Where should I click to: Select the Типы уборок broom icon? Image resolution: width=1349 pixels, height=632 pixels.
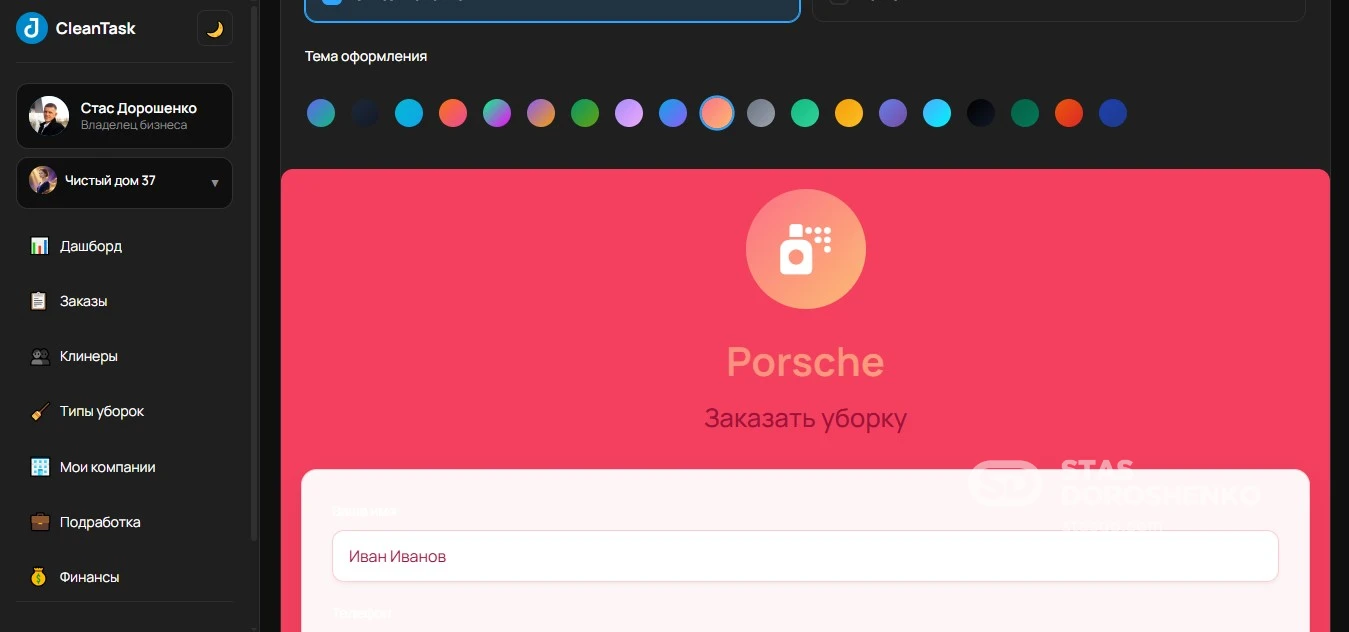coord(39,411)
